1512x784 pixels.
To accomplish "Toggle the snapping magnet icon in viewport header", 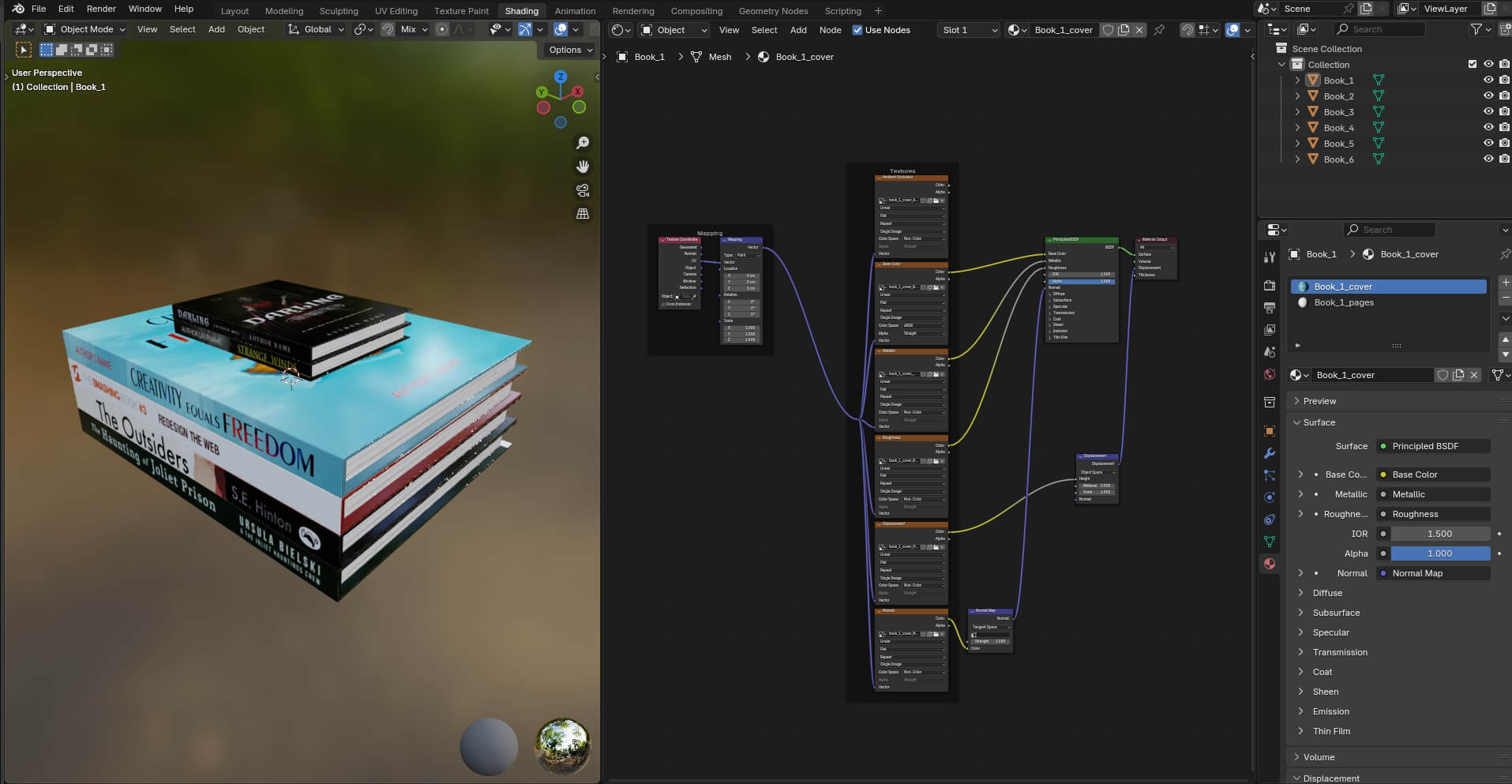I will coord(388,29).
